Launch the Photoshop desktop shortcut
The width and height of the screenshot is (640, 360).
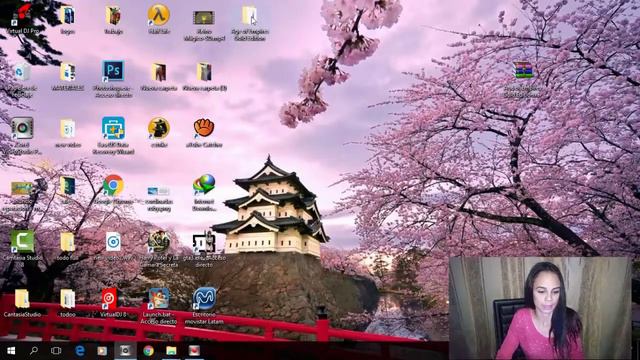point(113,79)
